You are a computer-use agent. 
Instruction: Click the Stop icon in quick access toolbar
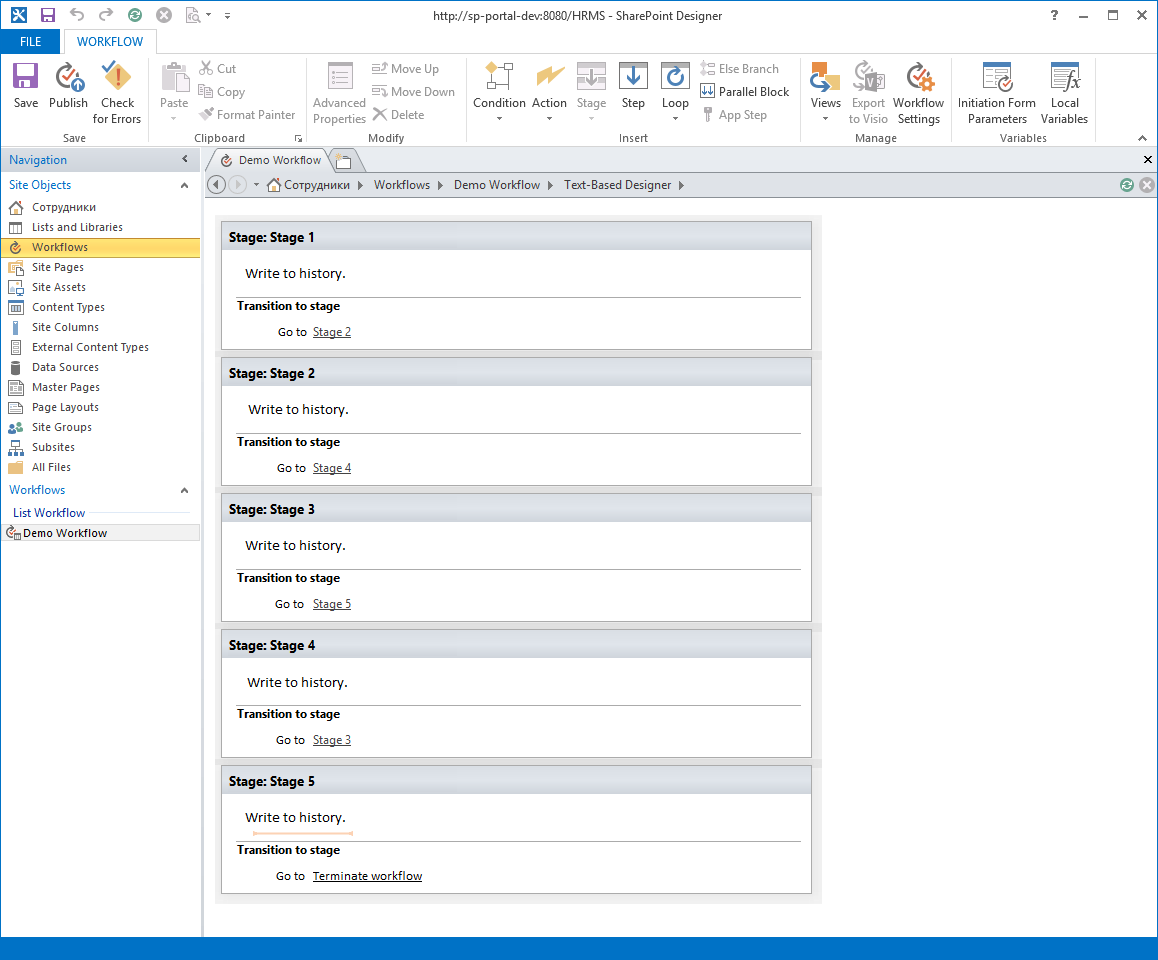(164, 15)
